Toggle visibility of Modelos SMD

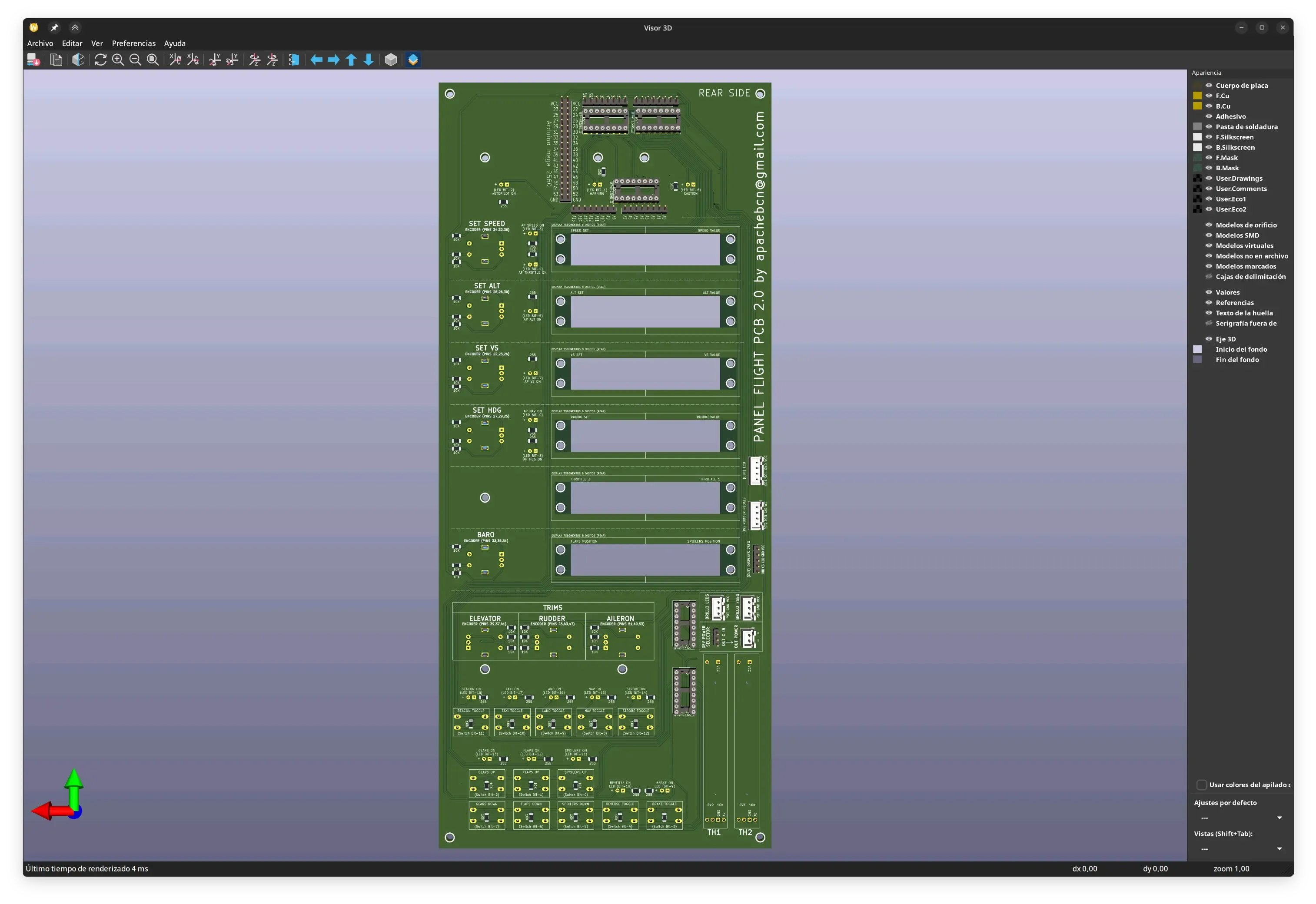tap(1208, 235)
